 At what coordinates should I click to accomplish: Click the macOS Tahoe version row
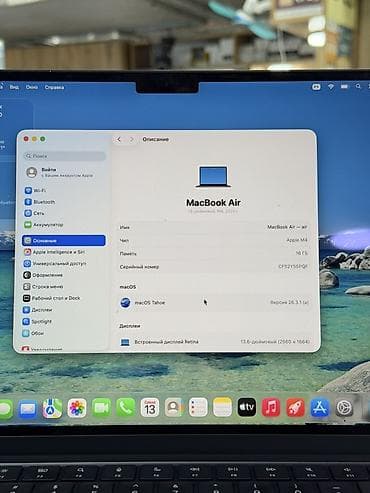click(214, 303)
